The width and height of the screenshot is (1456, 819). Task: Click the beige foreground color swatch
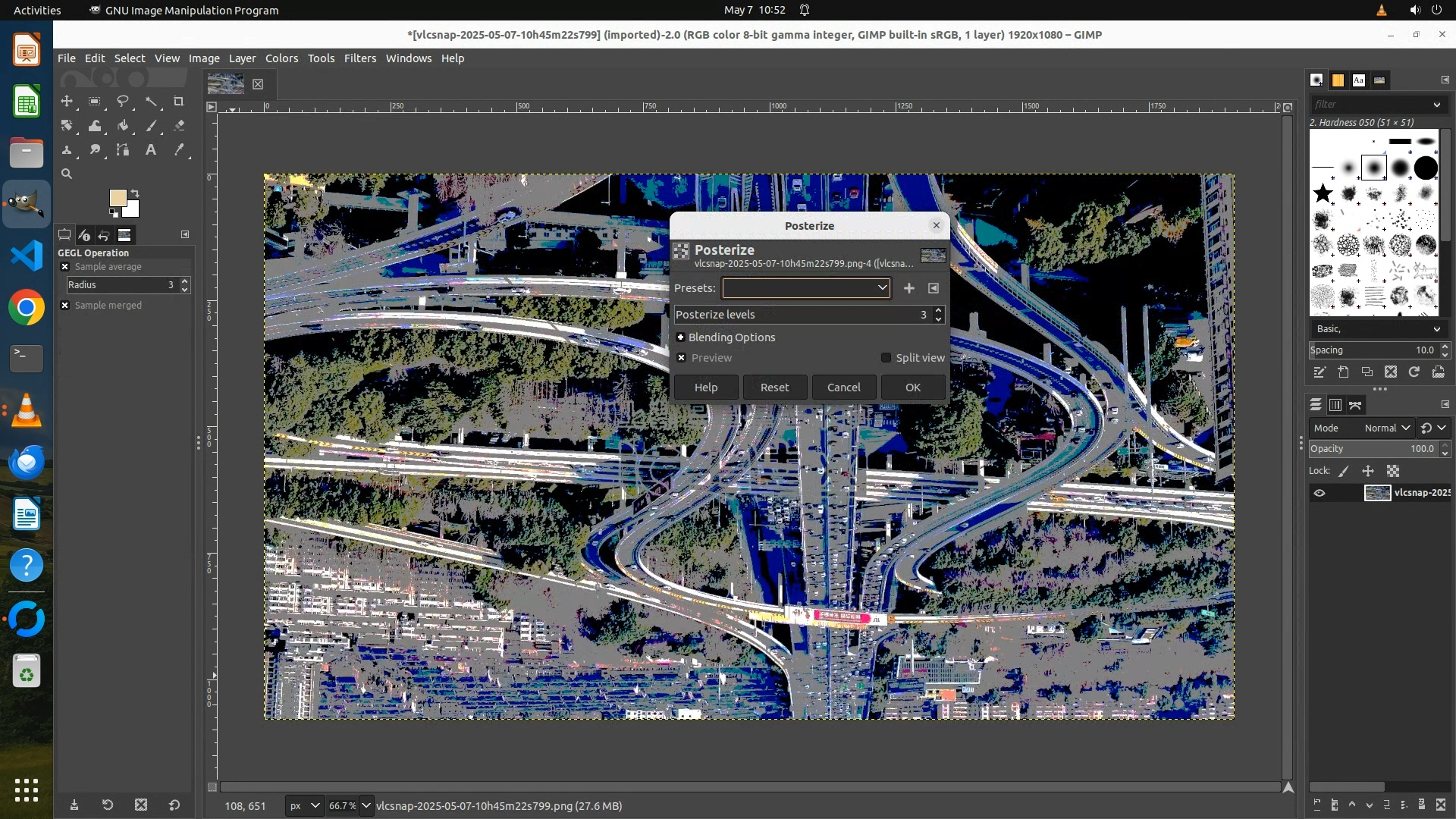pyautogui.click(x=117, y=198)
